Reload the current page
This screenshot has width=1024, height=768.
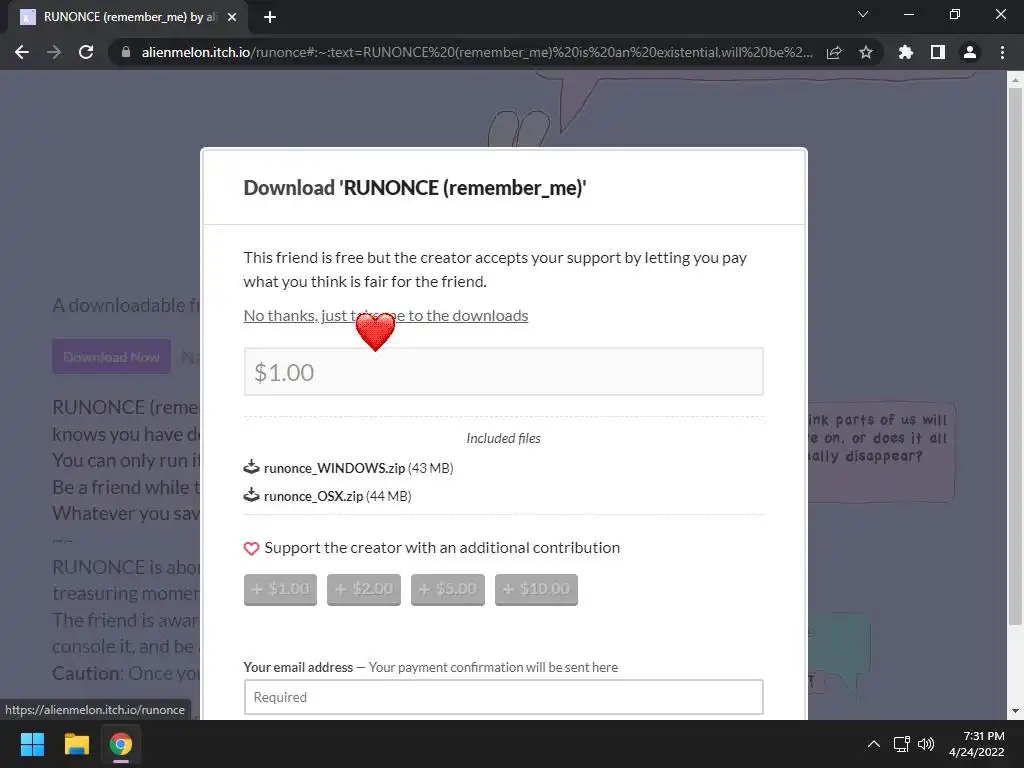click(x=86, y=52)
